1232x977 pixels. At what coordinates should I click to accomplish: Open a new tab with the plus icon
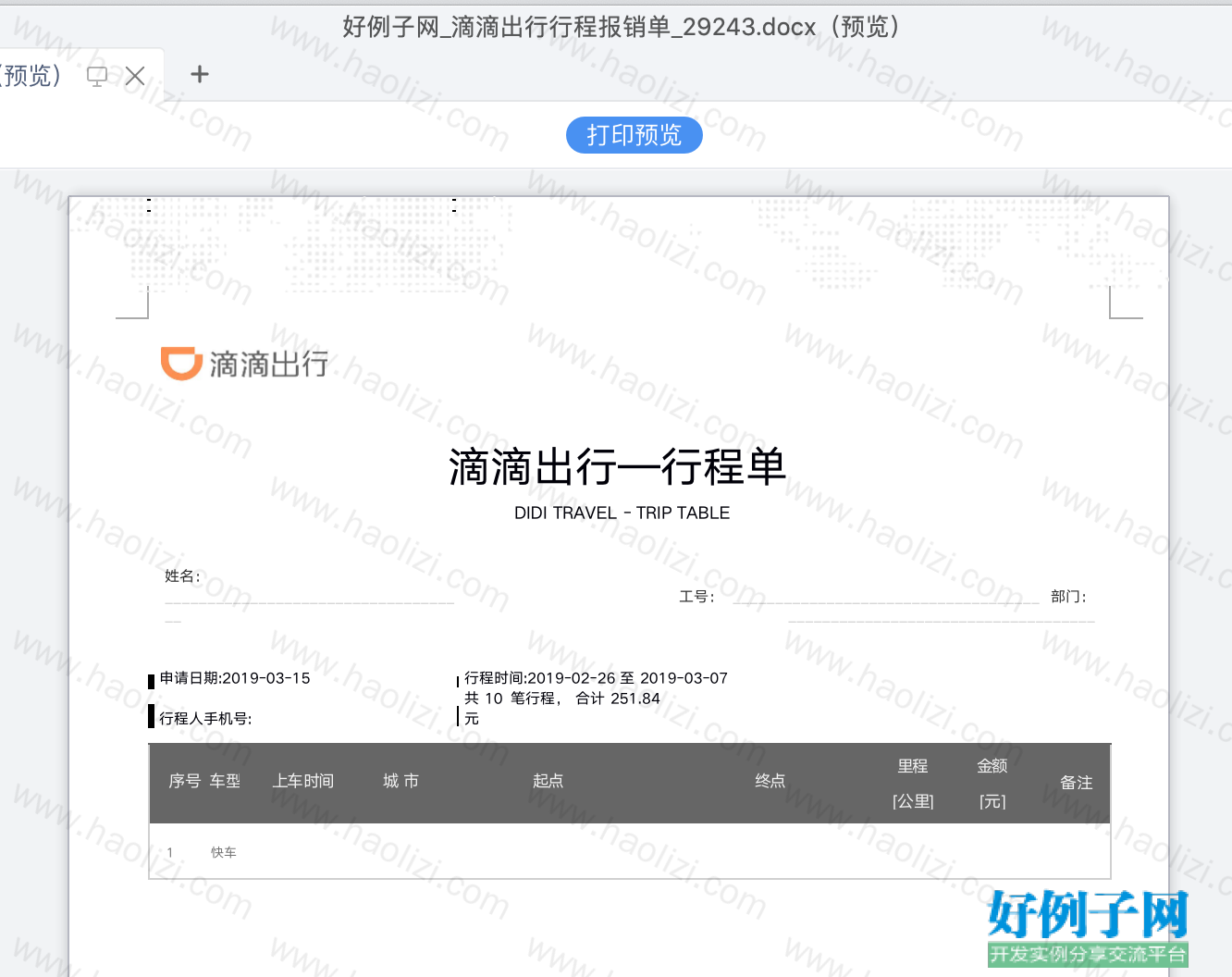tap(200, 74)
